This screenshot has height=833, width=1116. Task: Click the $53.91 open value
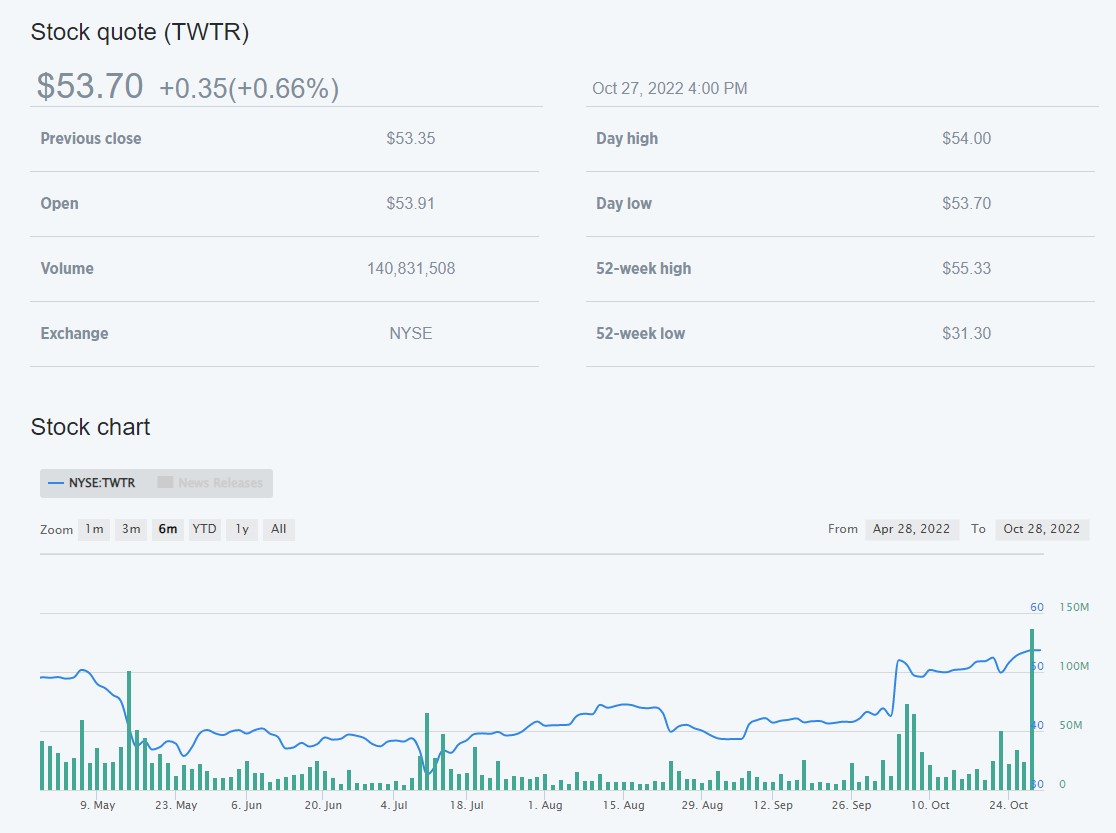[x=411, y=204]
